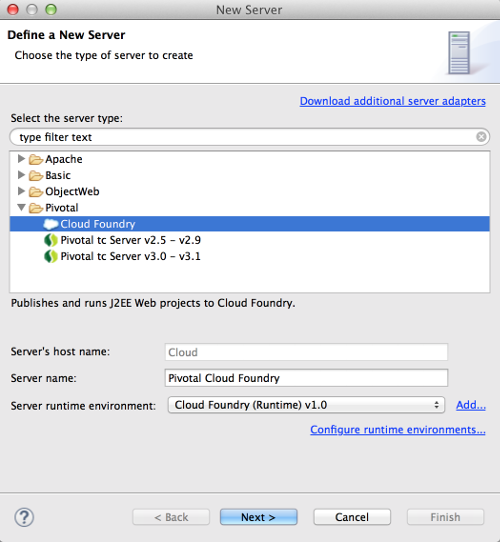The height and width of the screenshot is (542, 500).
Task: Select the Cloud Foundry server type
Action: click(x=250, y=224)
